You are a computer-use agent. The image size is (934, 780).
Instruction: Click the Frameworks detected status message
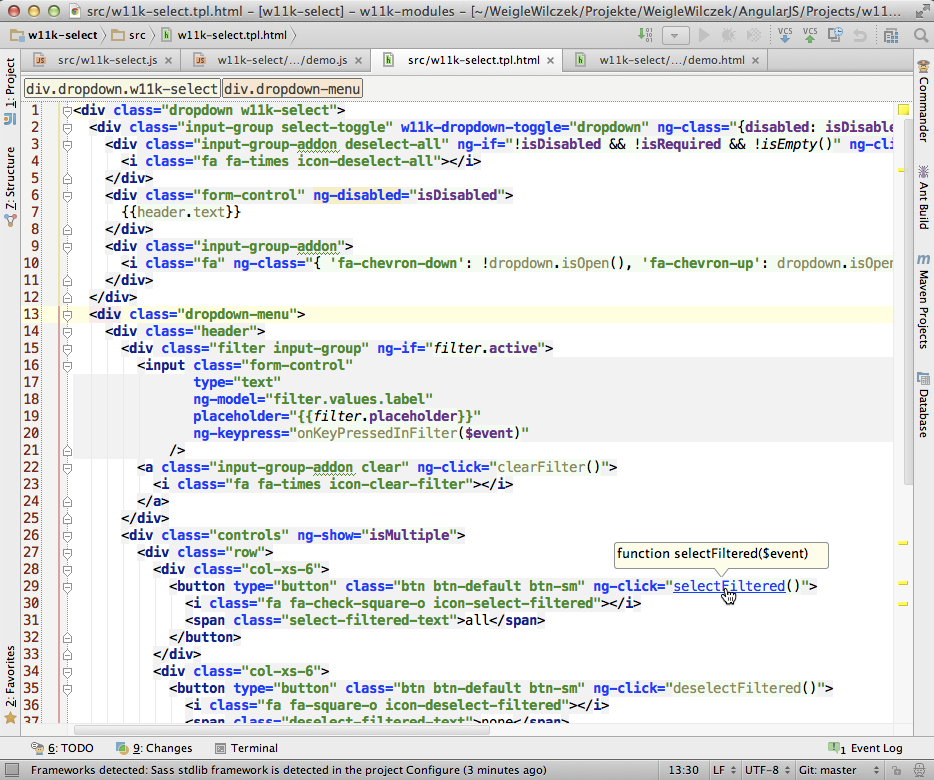point(288,770)
